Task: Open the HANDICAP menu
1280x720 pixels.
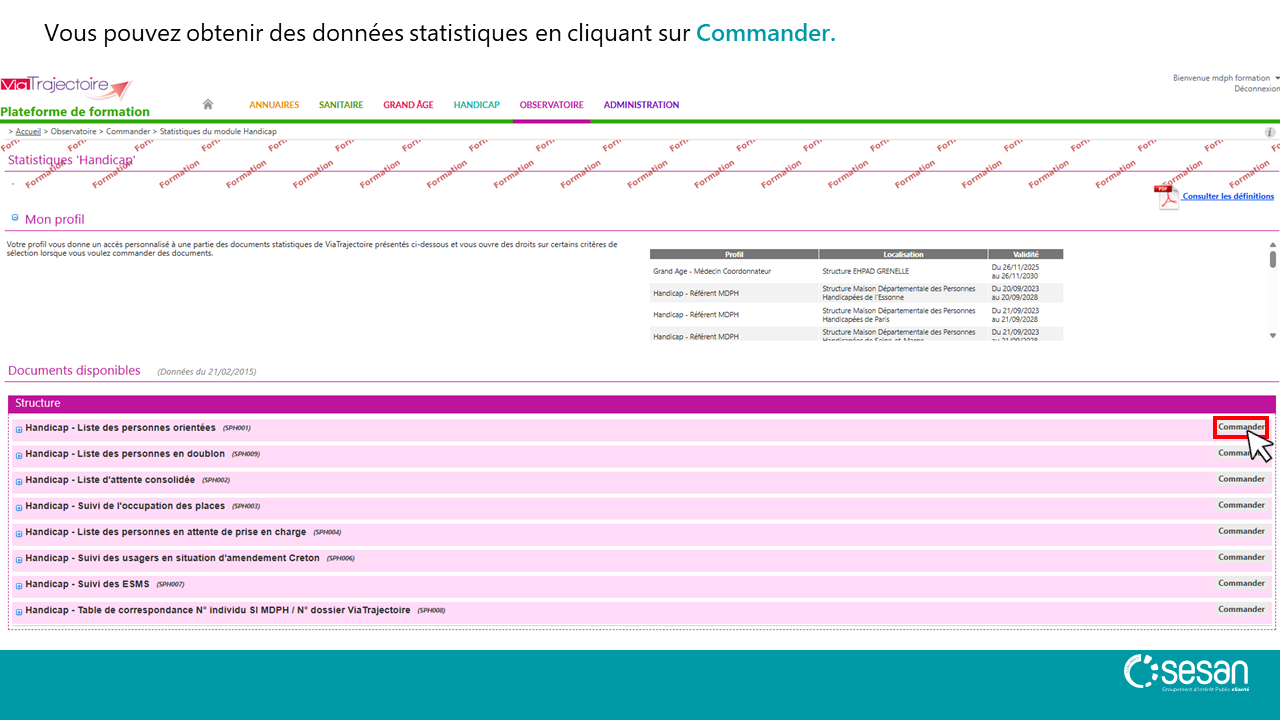Action: [x=476, y=105]
